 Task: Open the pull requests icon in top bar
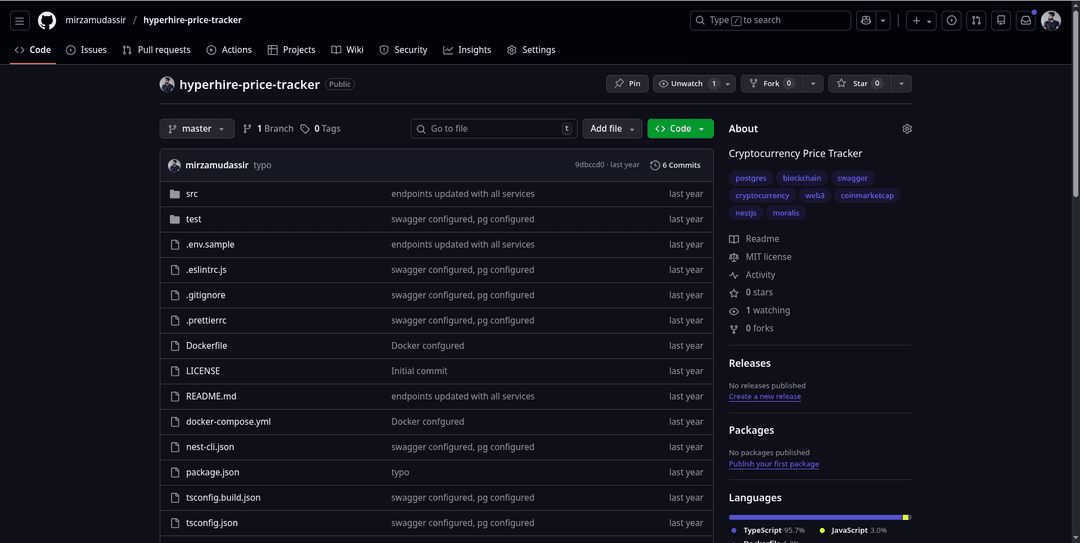tap(977, 21)
